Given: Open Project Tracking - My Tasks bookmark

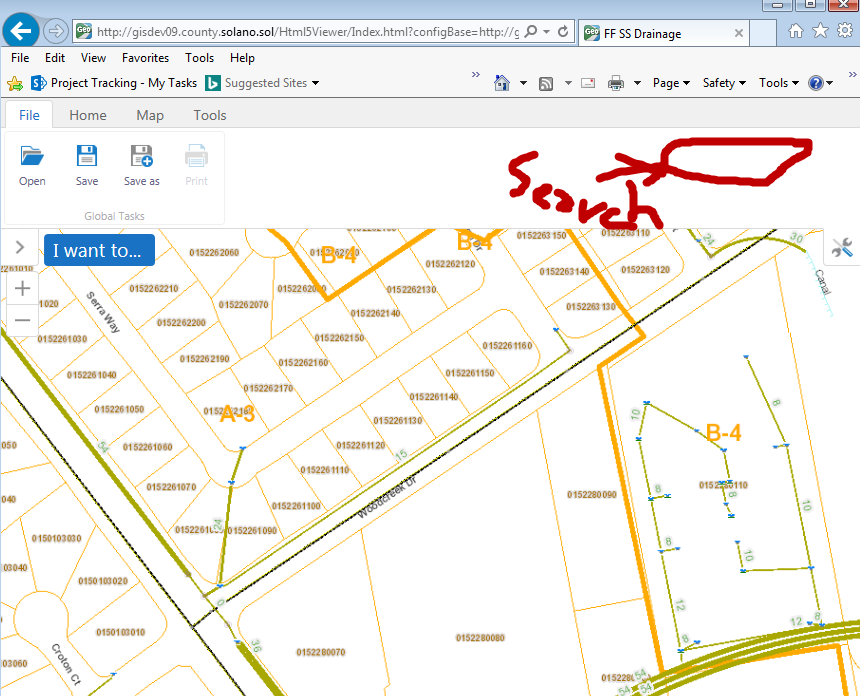Looking at the screenshot, I should point(114,83).
